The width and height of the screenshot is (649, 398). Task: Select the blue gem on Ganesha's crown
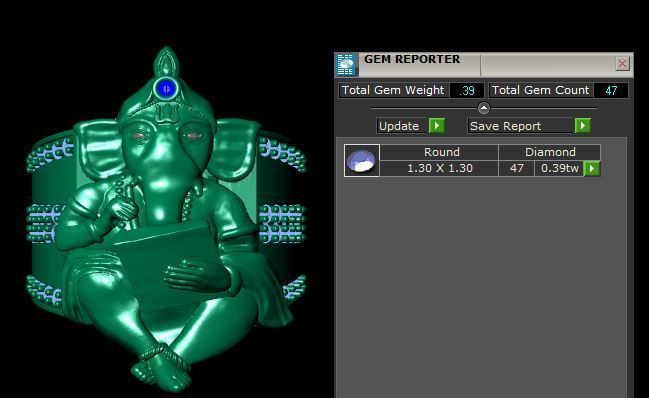pyautogui.click(x=166, y=88)
